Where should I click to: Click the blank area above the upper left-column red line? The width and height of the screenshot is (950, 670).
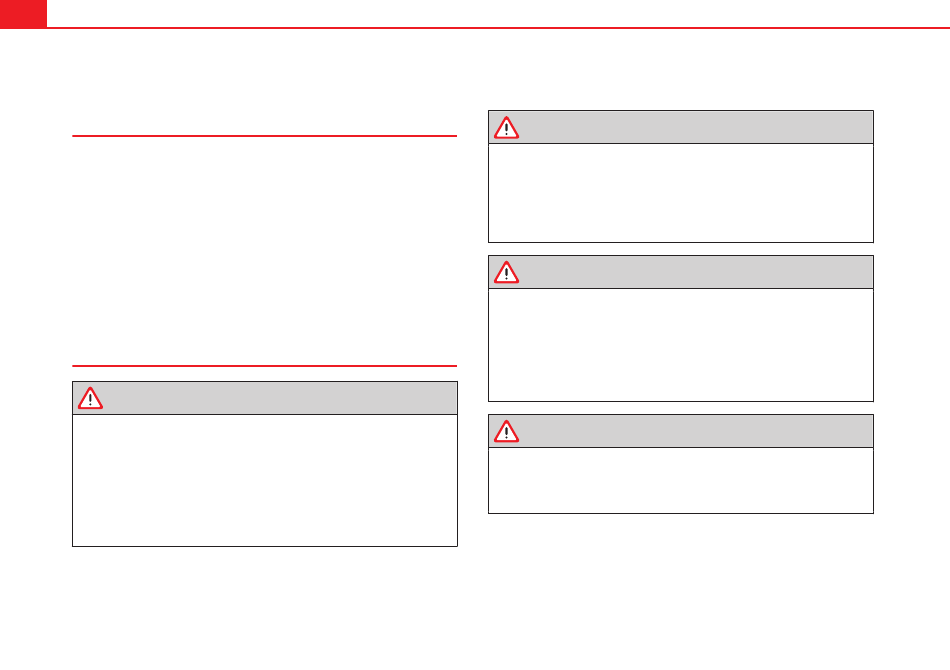[x=265, y=82]
